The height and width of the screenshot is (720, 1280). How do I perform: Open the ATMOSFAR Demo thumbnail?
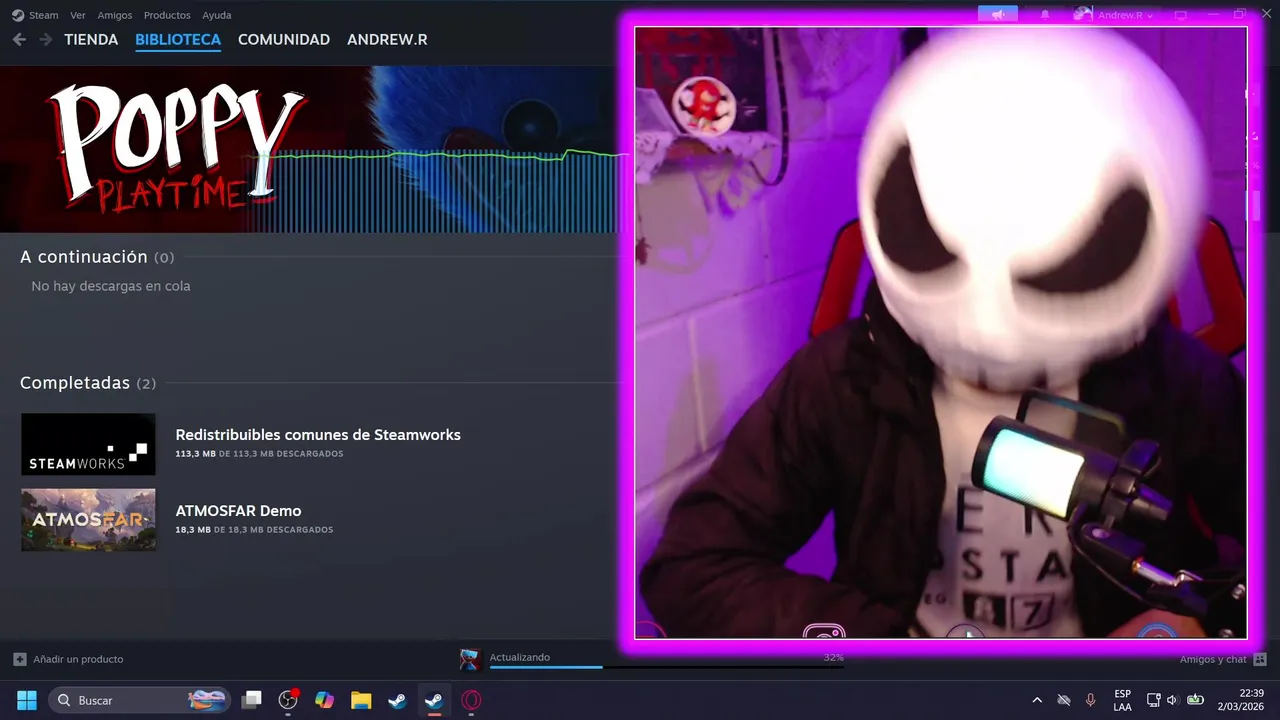[88, 520]
